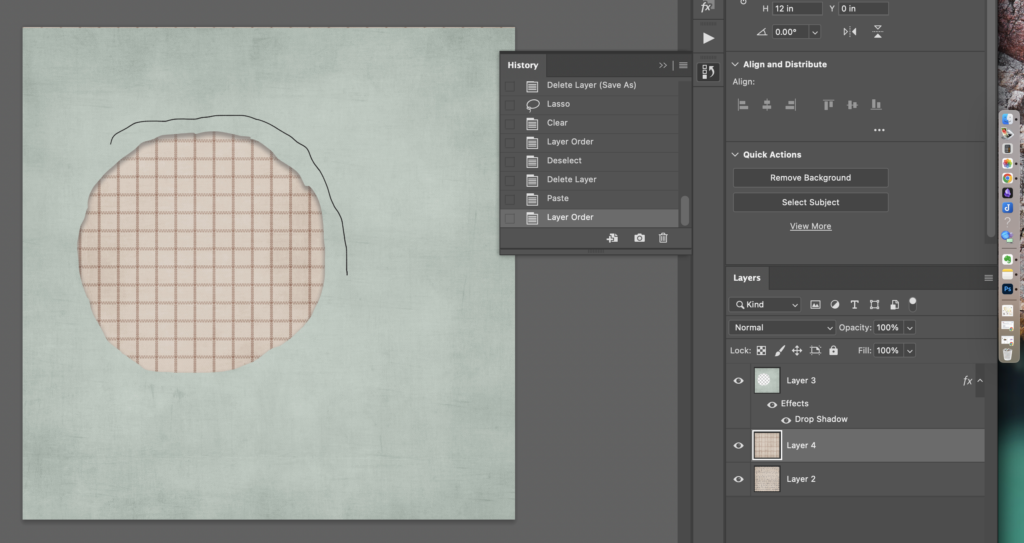Open the Fill slider dropdown arrow
This screenshot has width=1024, height=543.
pyautogui.click(x=910, y=351)
